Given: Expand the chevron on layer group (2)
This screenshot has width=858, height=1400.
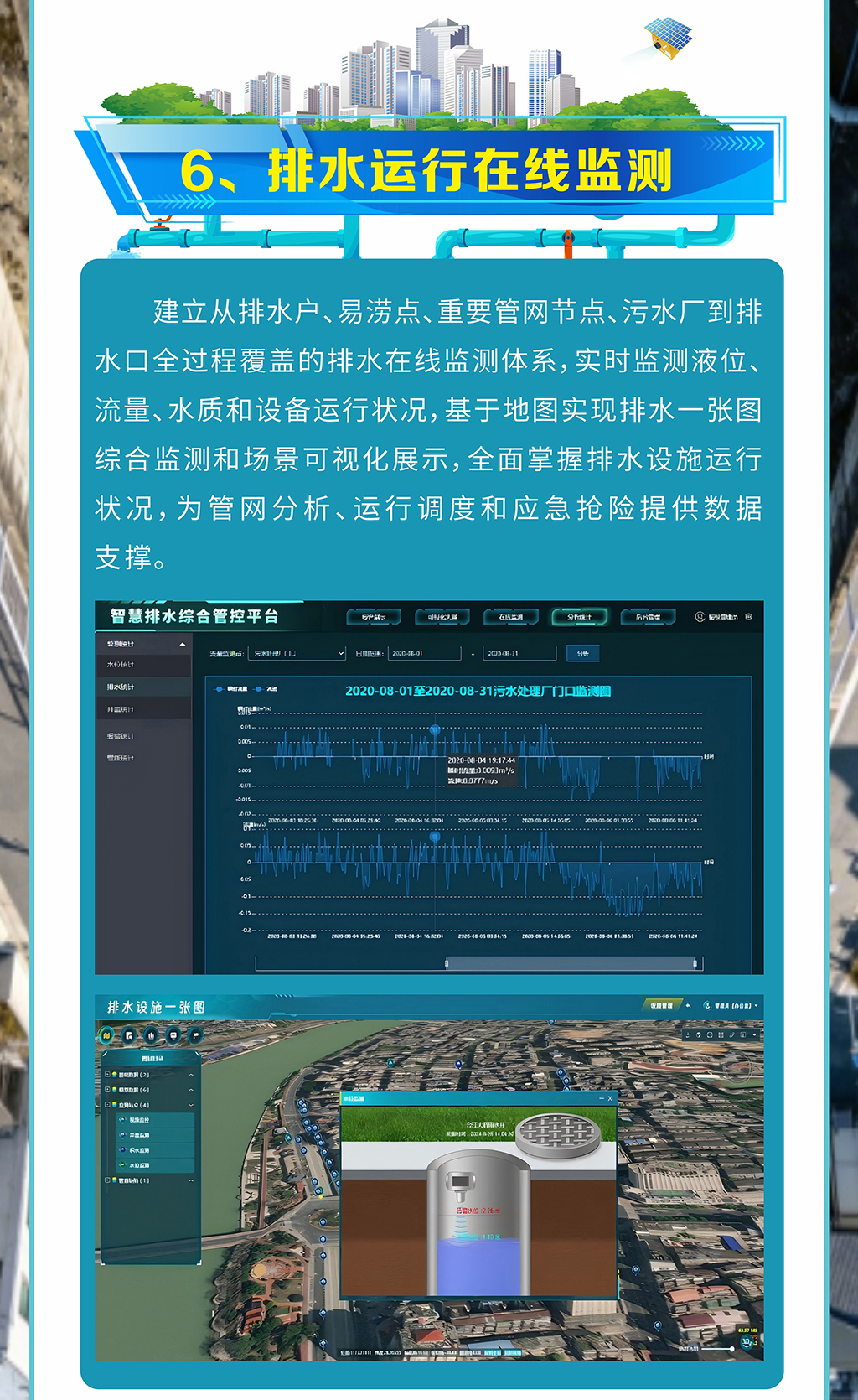Looking at the screenshot, I should [191, 1075].
